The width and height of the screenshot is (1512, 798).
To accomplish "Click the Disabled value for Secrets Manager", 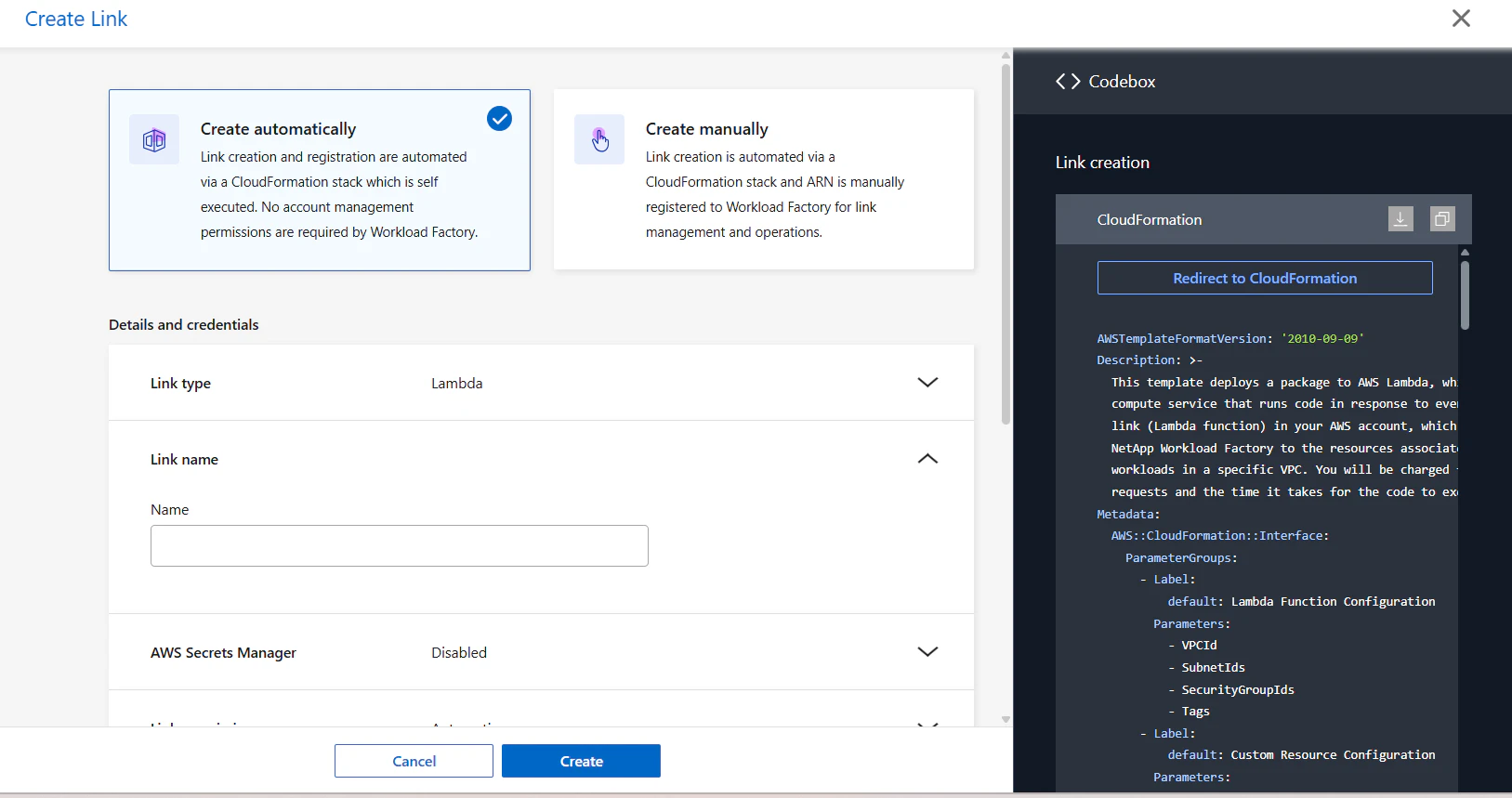I will point(459,653).
